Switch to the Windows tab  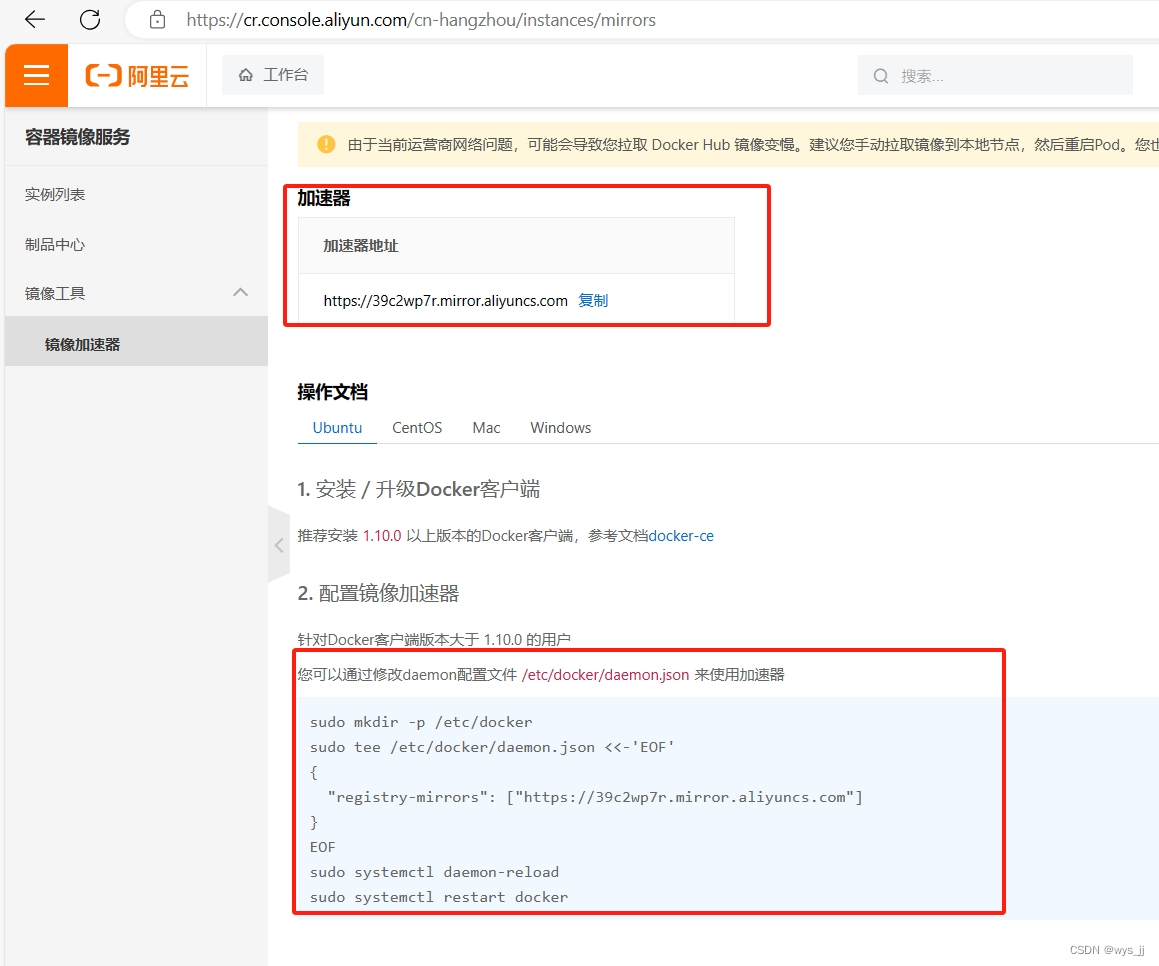[x=560, y=428]
